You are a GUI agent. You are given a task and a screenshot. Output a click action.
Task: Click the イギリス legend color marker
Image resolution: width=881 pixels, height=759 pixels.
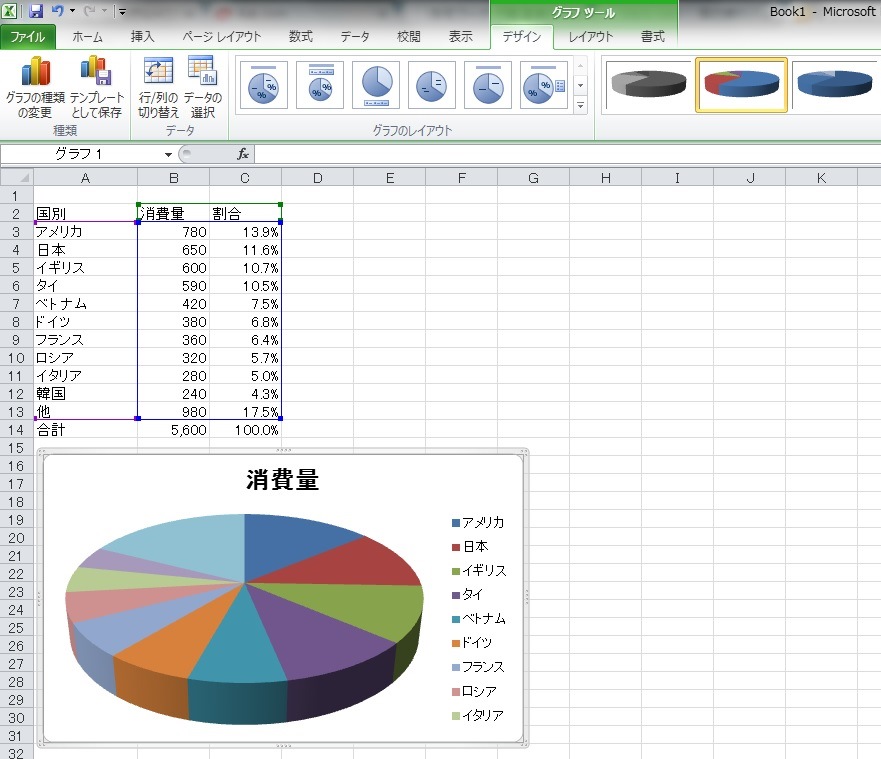click(456, 571)
